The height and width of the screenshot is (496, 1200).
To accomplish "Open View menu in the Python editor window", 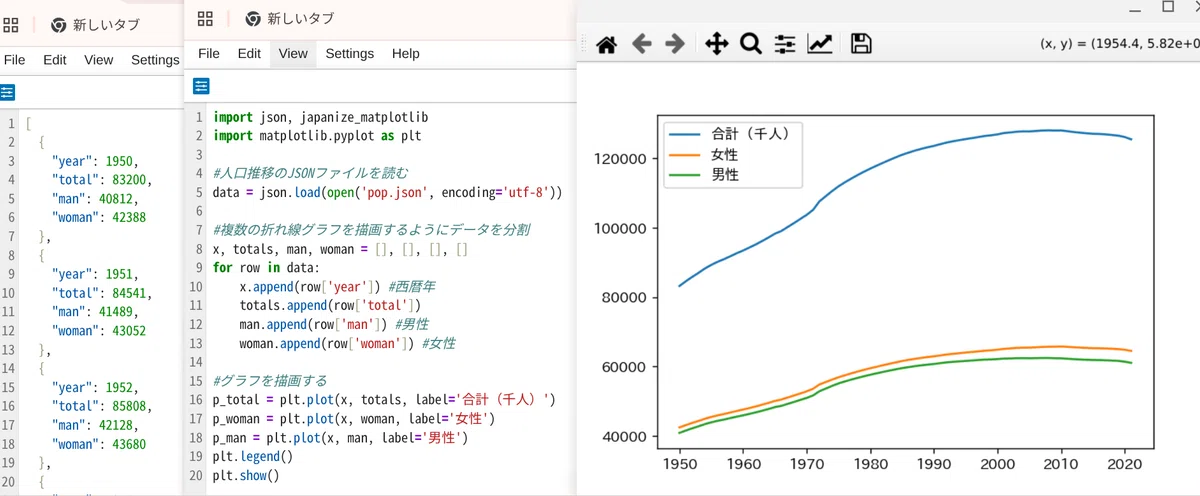I will coord(293,54).
